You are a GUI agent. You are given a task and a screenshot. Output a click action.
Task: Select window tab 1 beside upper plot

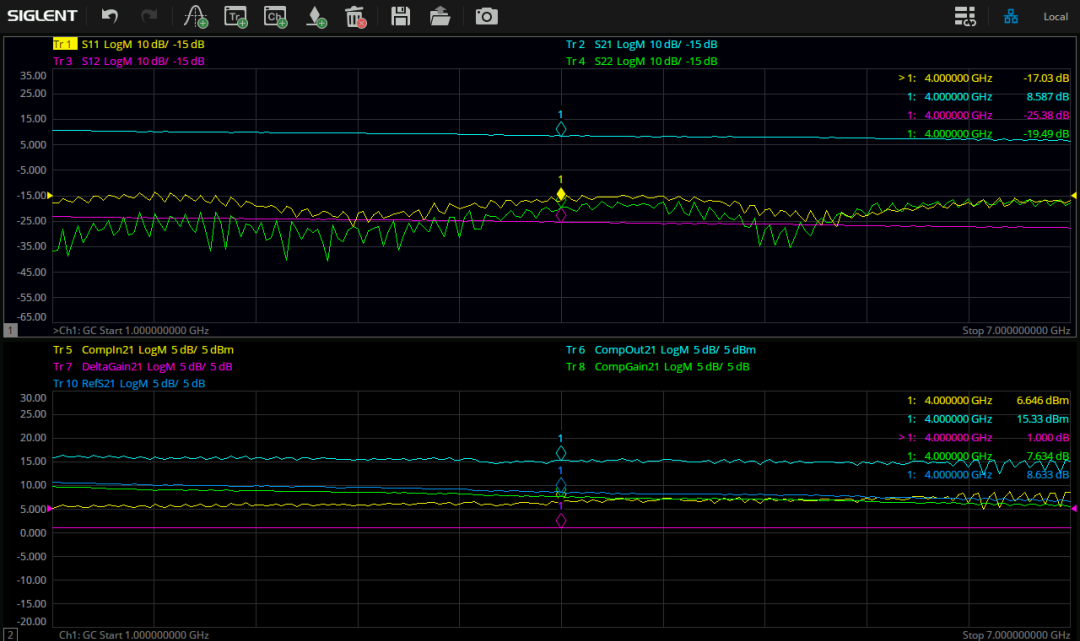11,330
